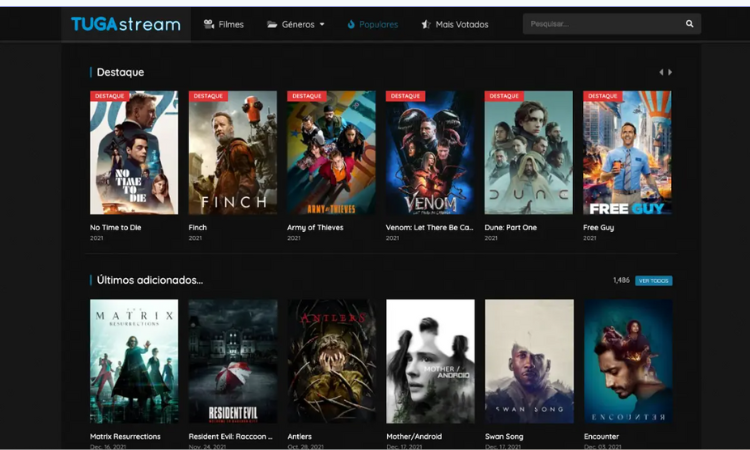Click the Finch title link
The width and height of the screenshot is (750, 450).
(x=198, y=228)
